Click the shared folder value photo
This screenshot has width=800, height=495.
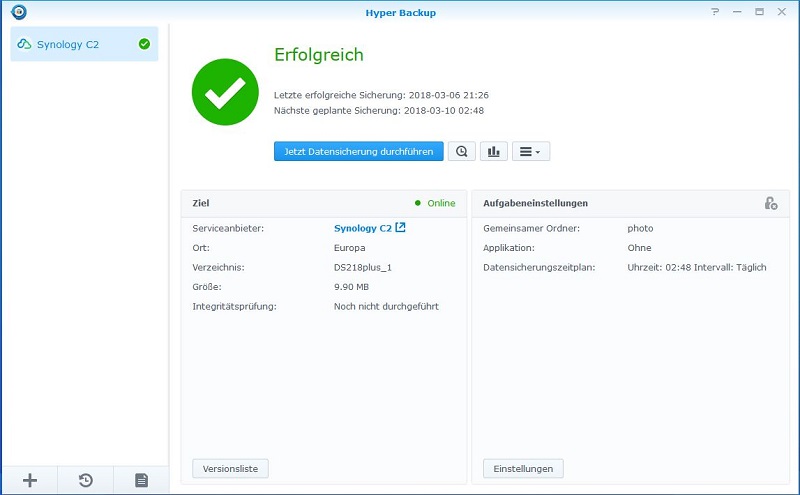coord(640,228)
